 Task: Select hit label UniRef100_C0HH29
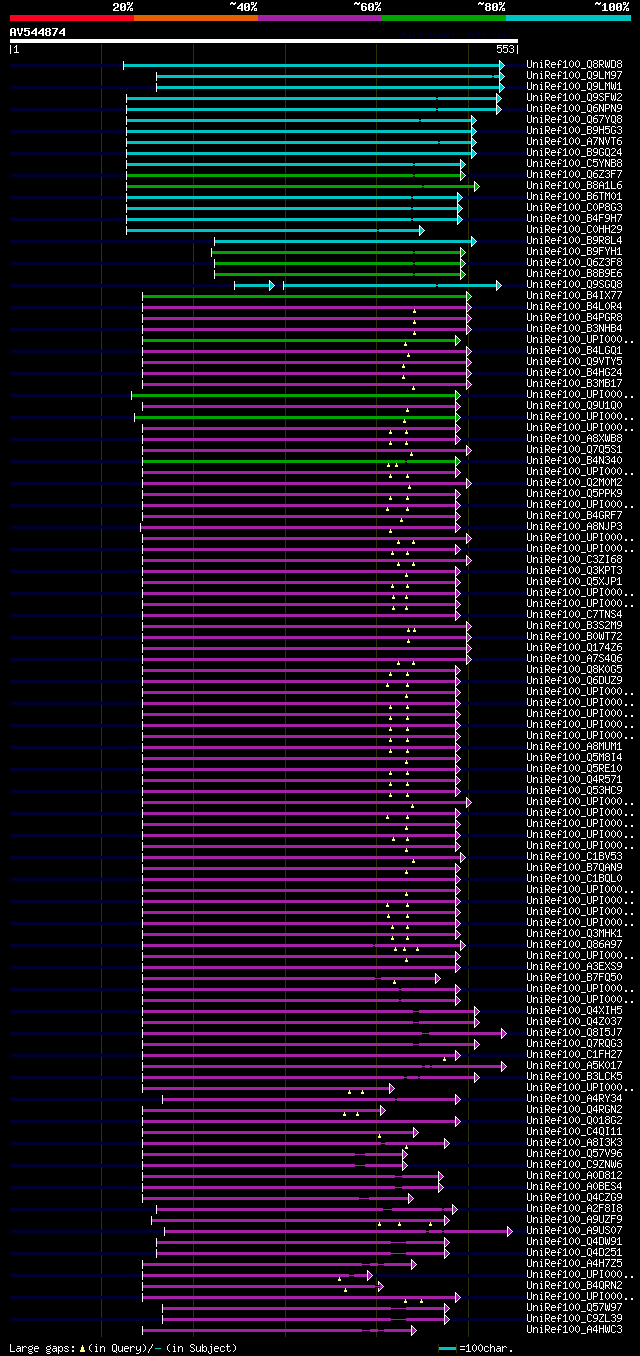coord(574,229)
